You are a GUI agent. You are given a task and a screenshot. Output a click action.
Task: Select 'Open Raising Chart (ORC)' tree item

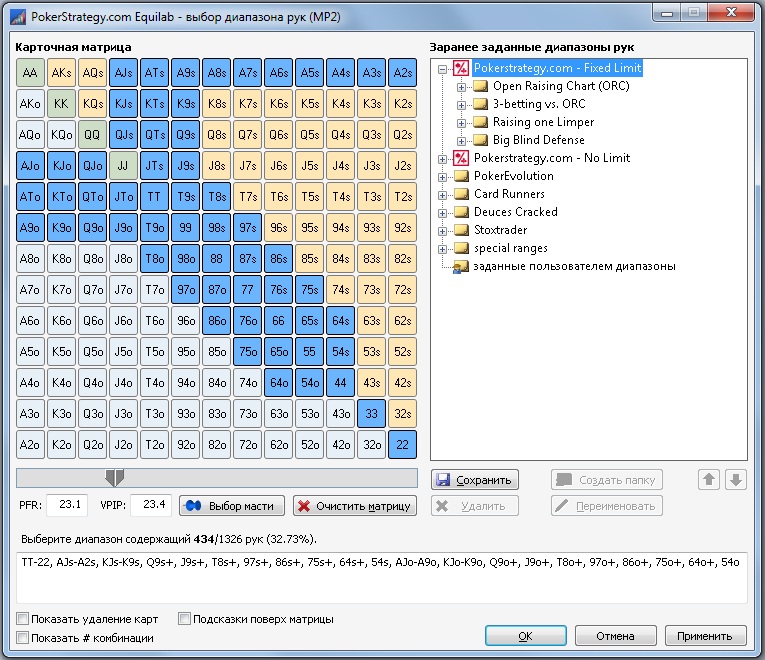[x=561, y=86]
